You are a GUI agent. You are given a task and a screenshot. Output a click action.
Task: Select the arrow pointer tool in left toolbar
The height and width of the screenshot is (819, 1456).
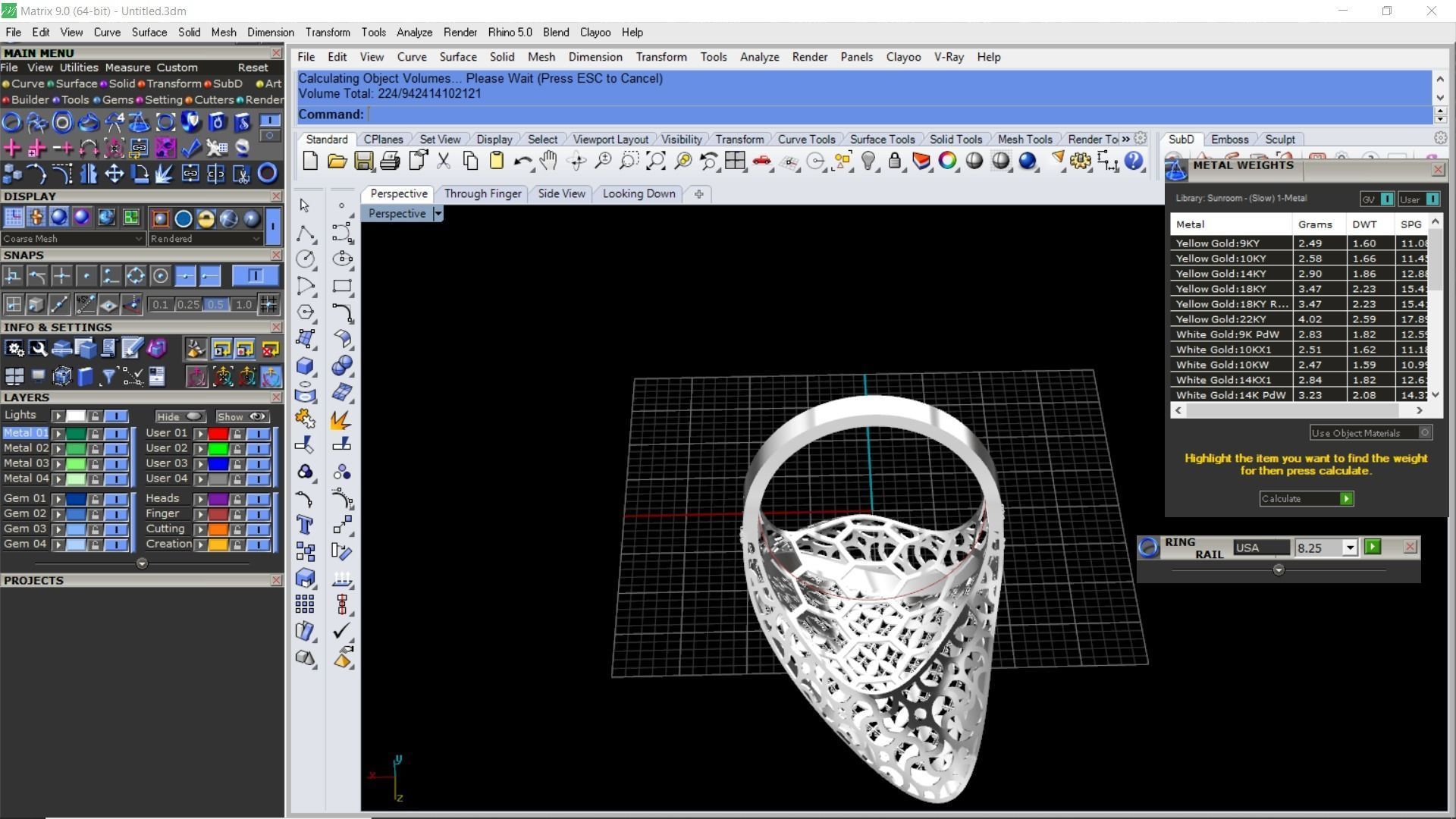pos(305,206)
